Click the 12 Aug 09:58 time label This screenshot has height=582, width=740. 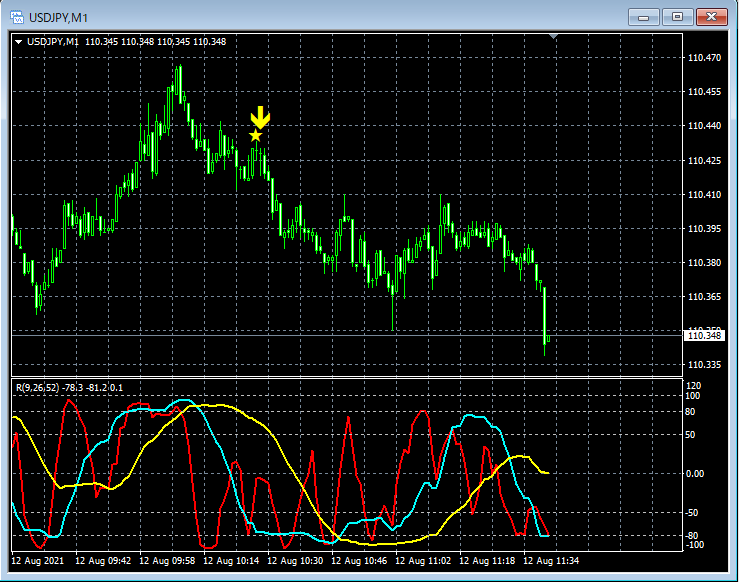click(167, 561)
